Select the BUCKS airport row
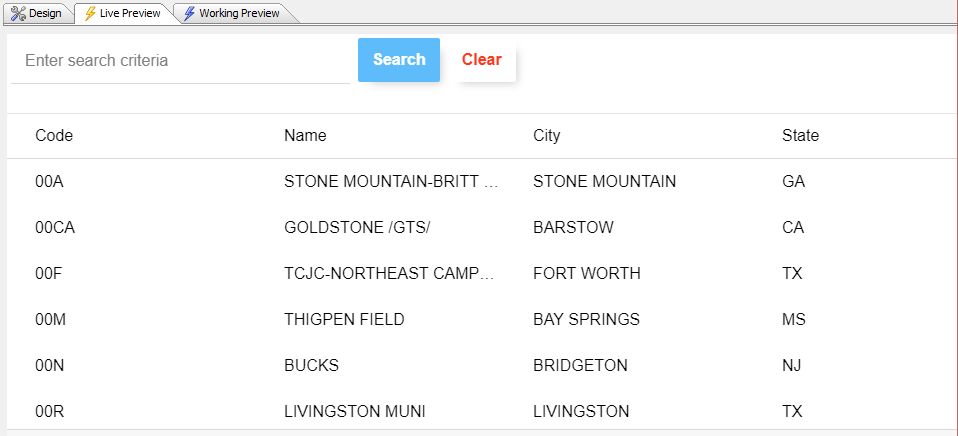 pyautogui.click(x=483, y=365)
